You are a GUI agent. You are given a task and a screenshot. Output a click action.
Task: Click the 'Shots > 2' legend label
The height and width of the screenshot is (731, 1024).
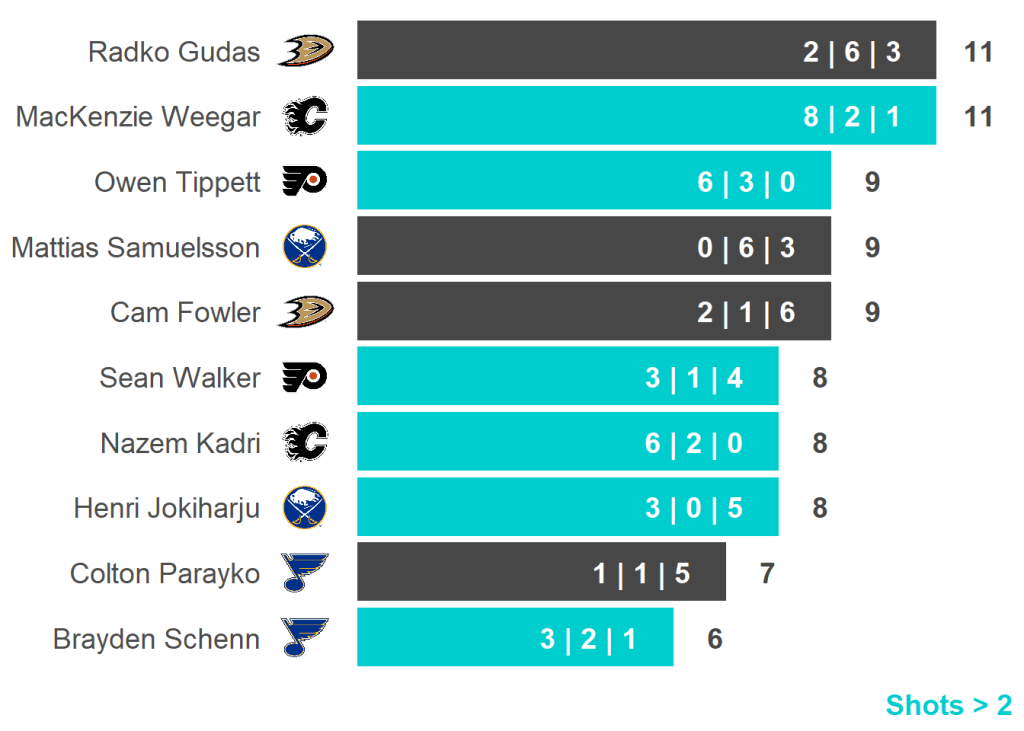(x=948, y=705)
